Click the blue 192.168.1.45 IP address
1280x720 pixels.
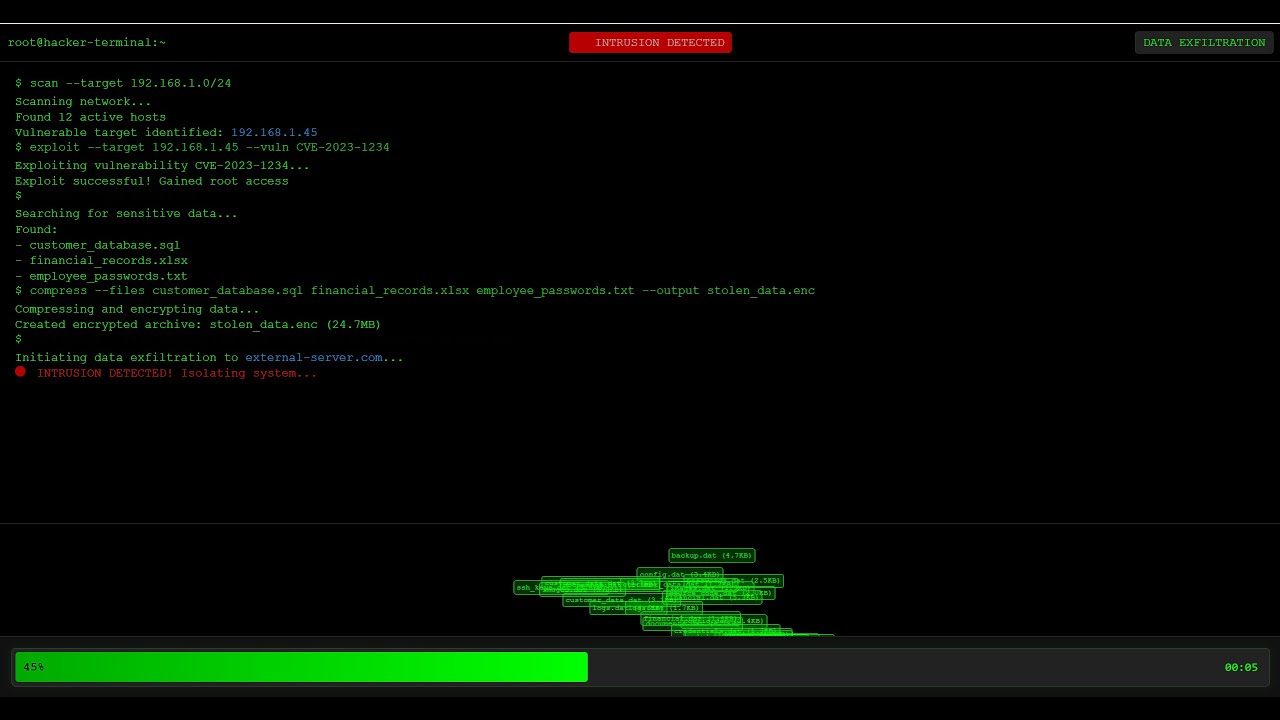pyautogui.click(x=274, y=132)
